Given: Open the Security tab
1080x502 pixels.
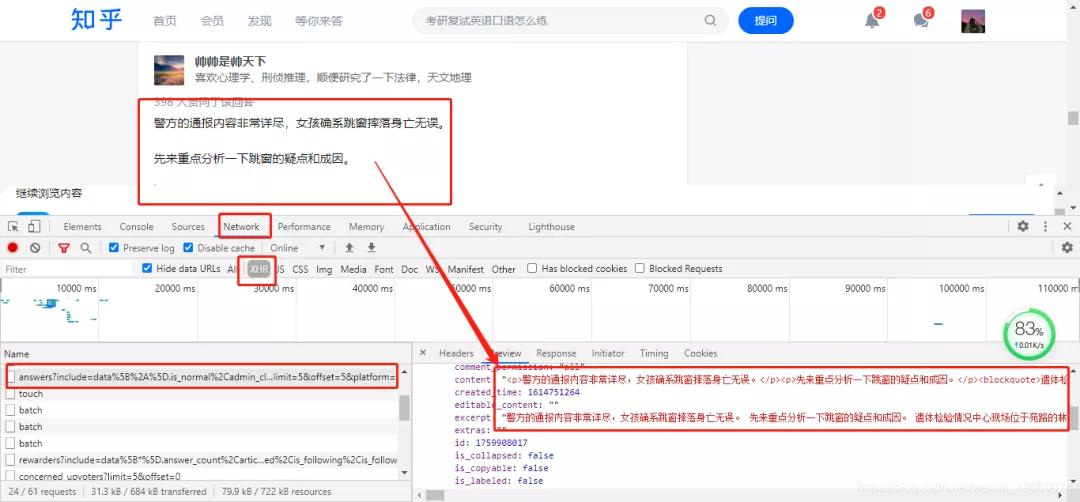Looking at the screenshot, I should [x=486, y=227].
